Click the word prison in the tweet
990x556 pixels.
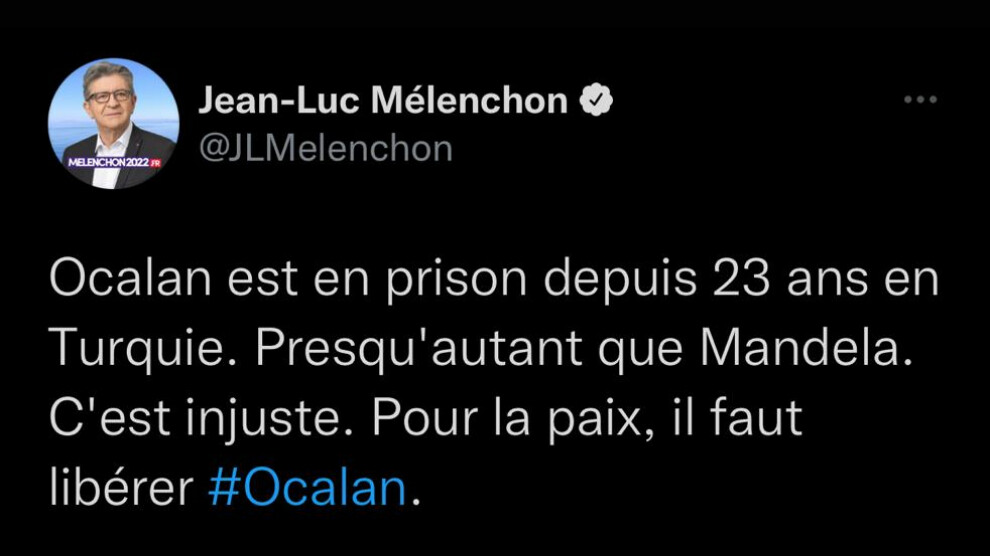tap(456, 280)
